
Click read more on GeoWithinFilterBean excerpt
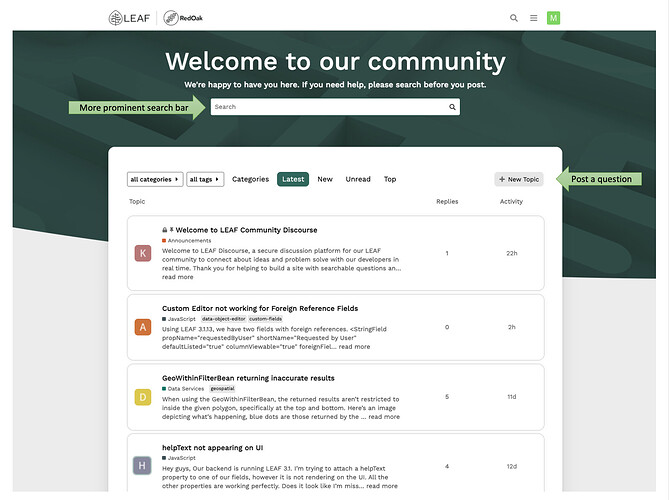[384, 417]
